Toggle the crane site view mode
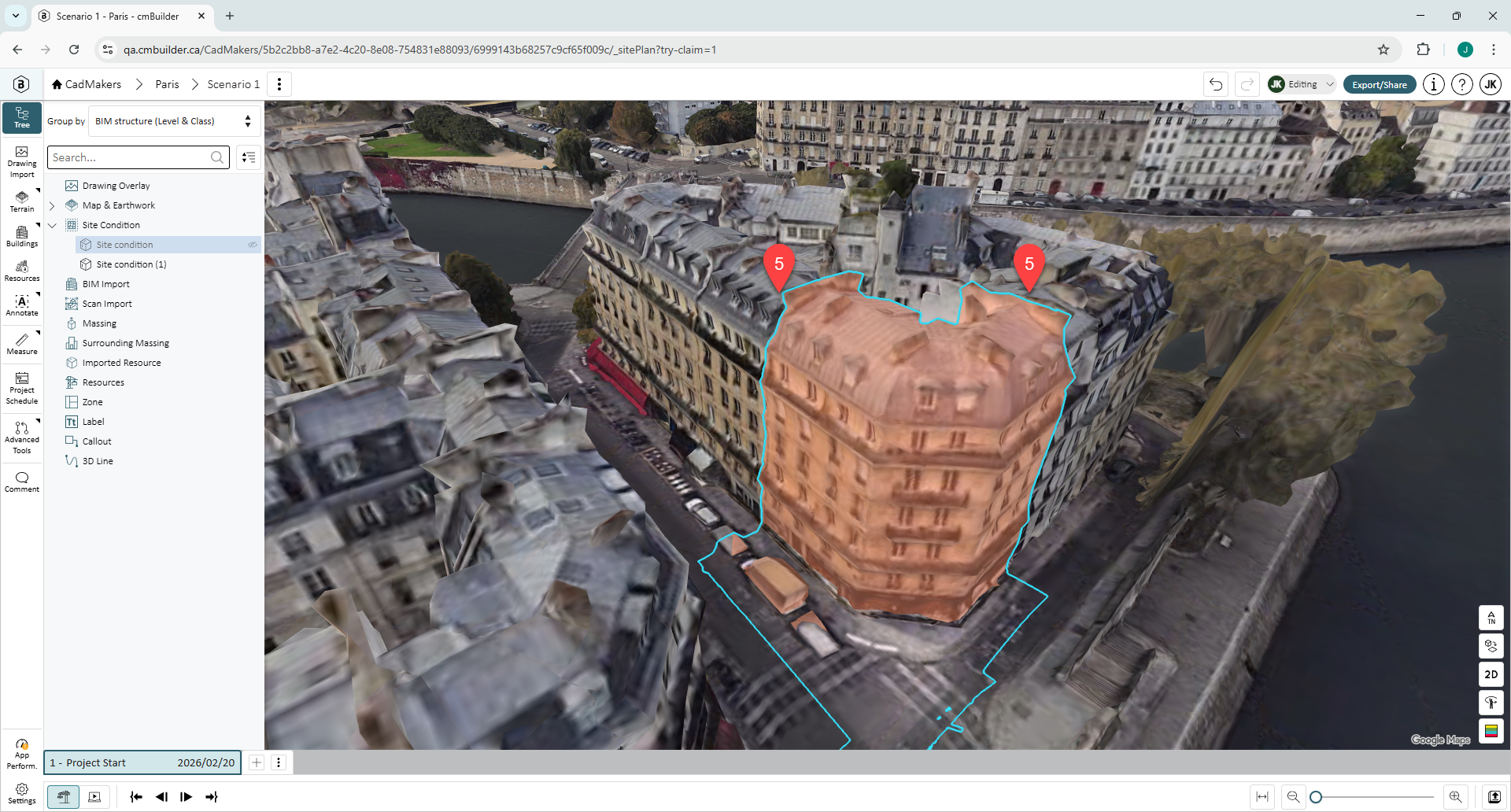 (x=64, y=797)
